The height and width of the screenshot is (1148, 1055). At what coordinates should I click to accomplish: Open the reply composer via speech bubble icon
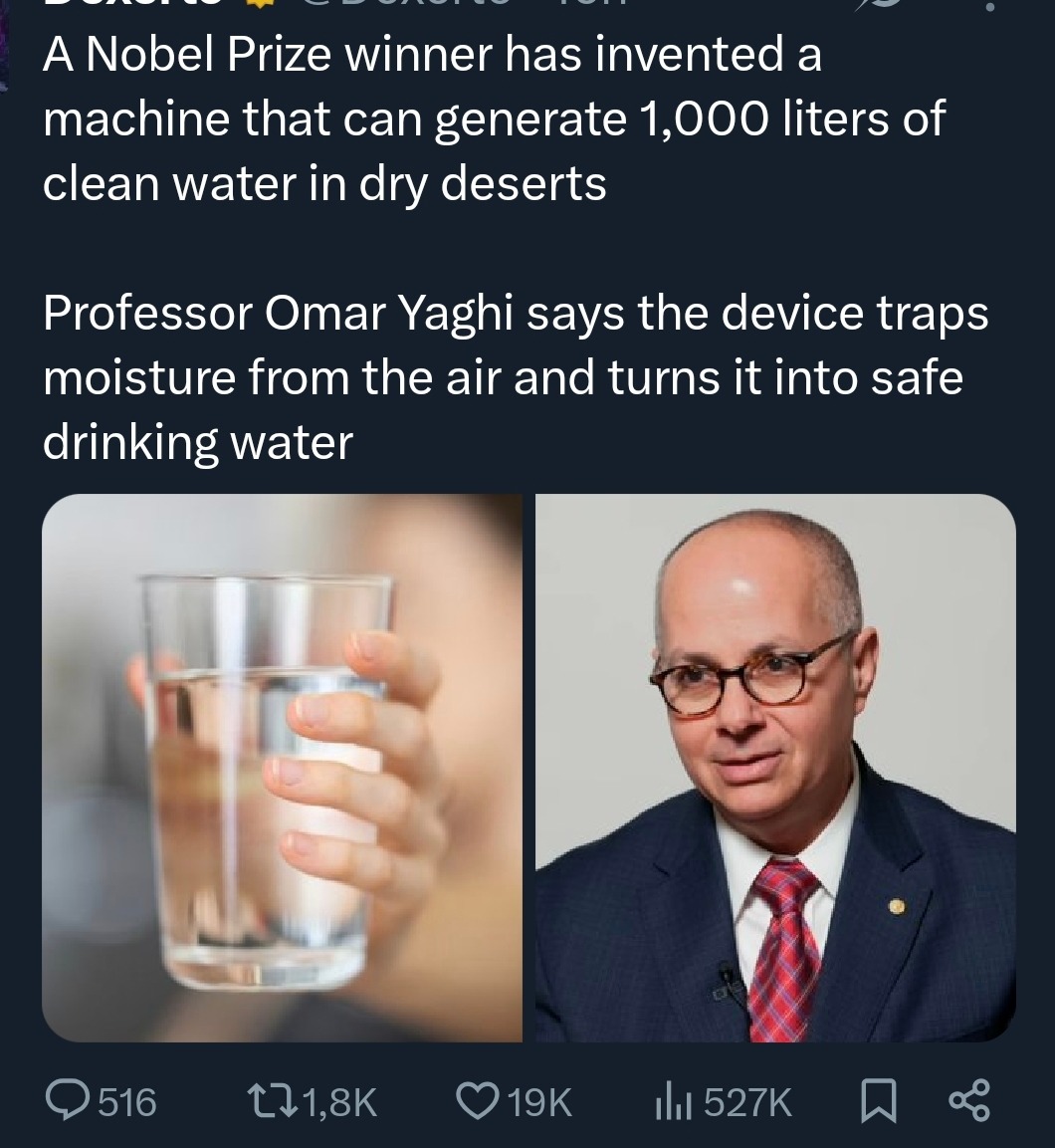click(68, 1100)
